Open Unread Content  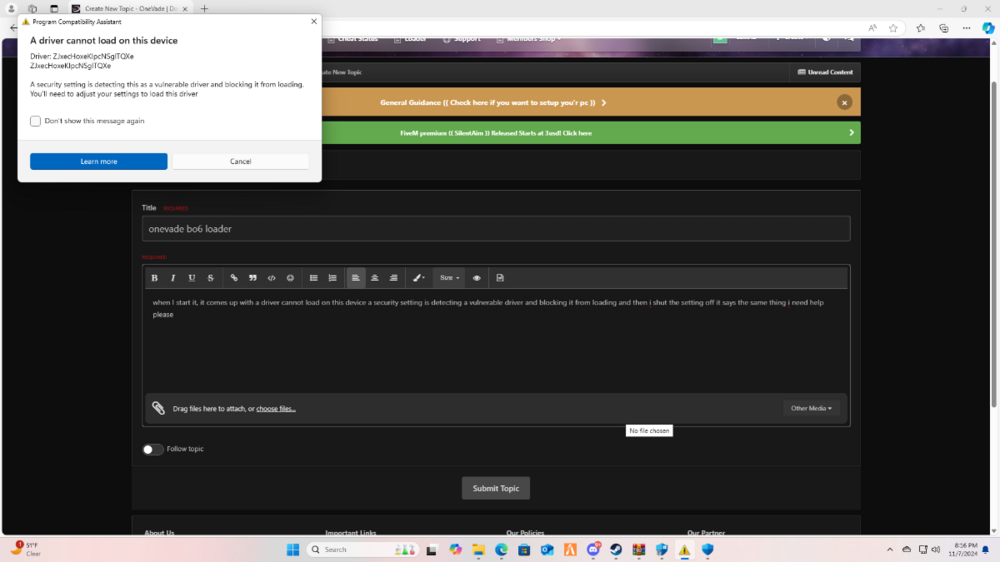point(825,72)
